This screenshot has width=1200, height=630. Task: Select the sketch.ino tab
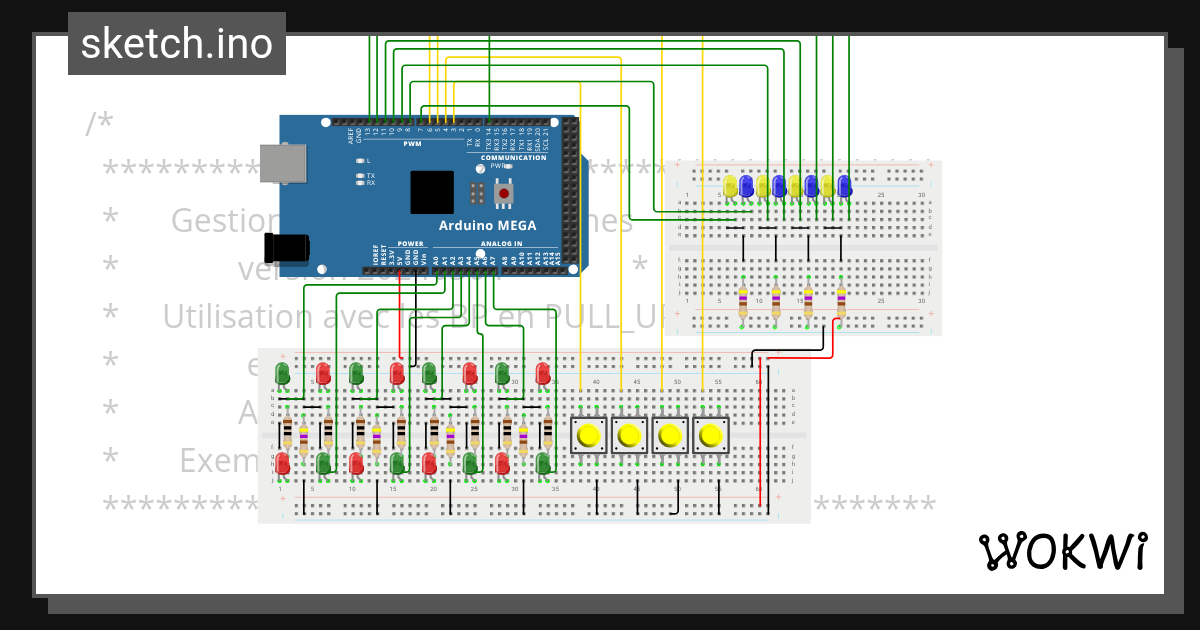(x=176, y=43)
